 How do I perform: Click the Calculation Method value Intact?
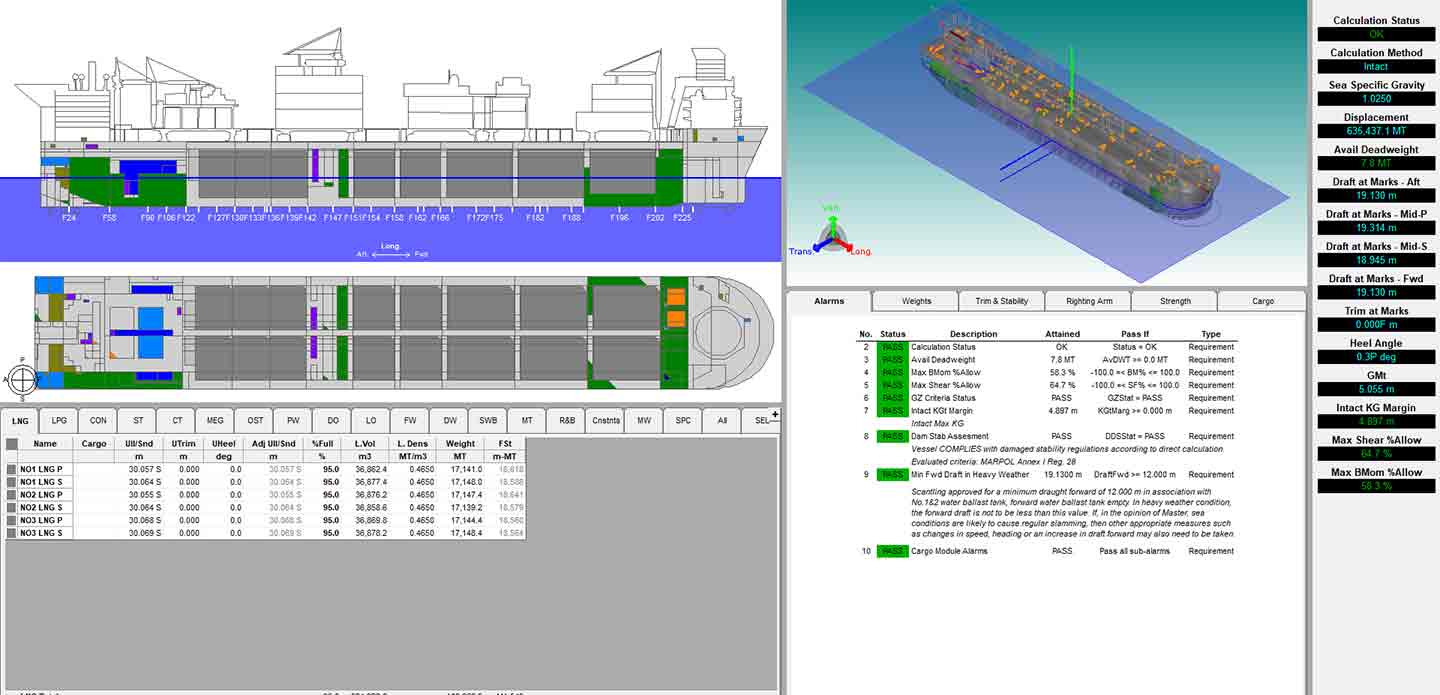[x=1375, y=67]
